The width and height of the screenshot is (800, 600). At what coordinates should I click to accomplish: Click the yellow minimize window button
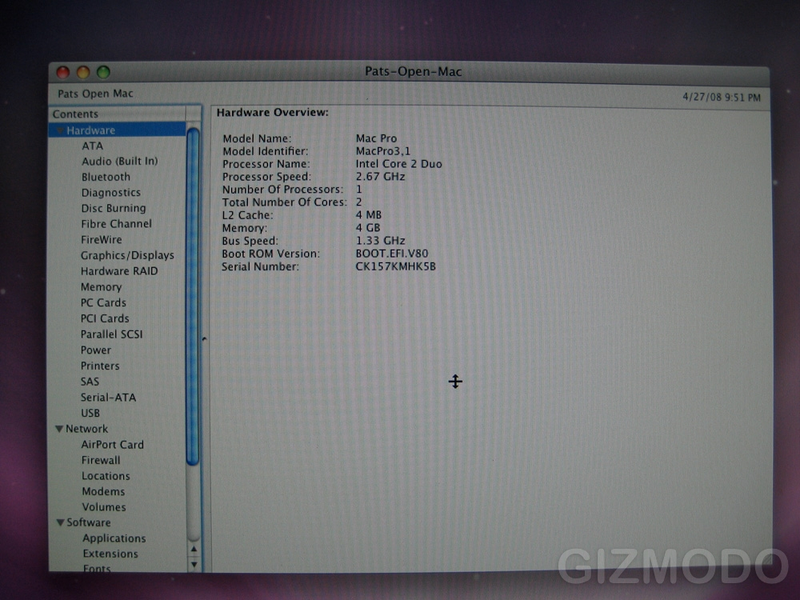coord(83,72)
